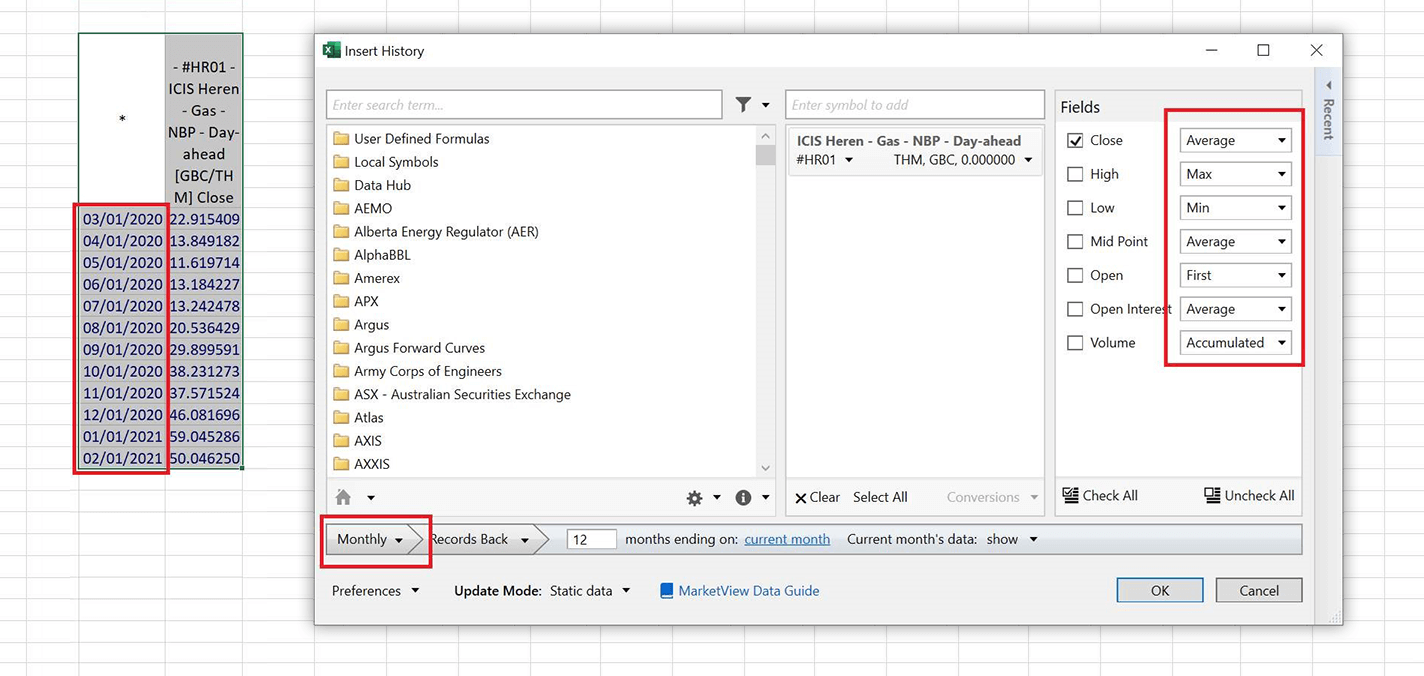Screen dimensions: 1424x676
Task: Select spreadsheet cell 59.045286
Action: pyautogui.click(x=204, y=436)
